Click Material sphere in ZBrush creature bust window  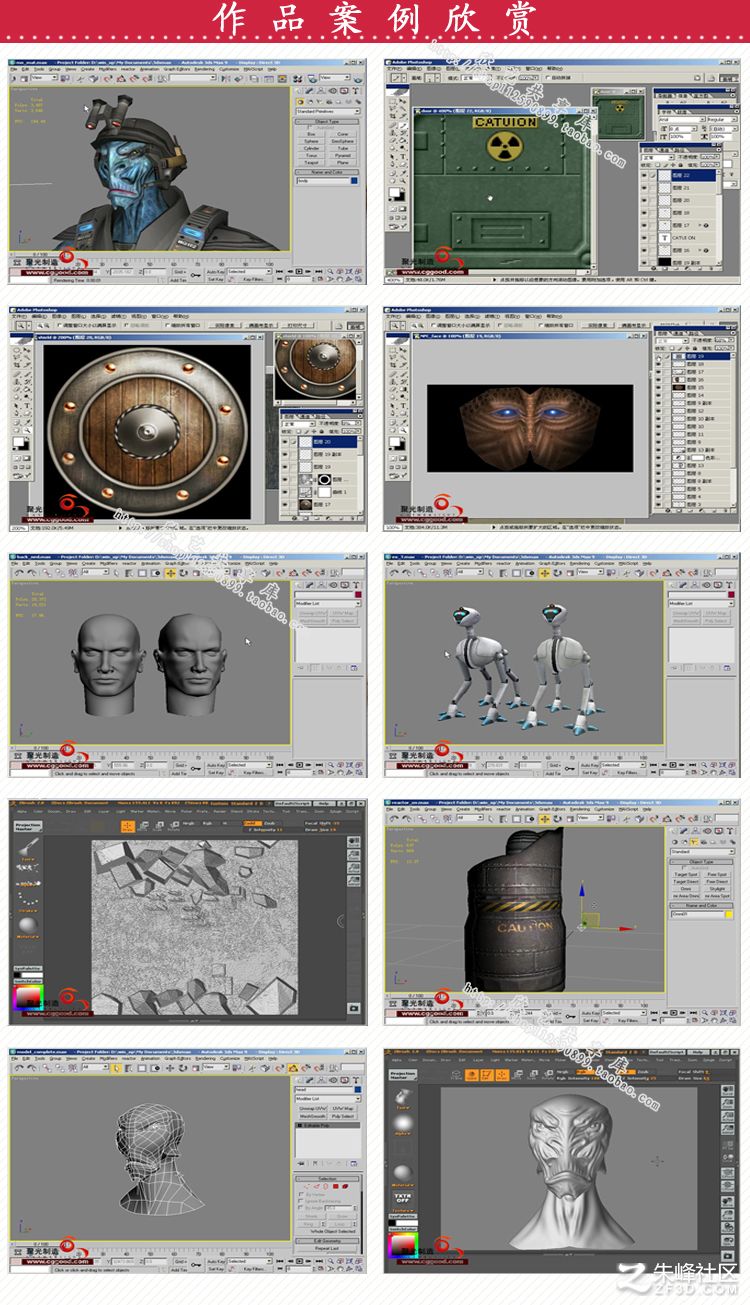coord(402,1172)
